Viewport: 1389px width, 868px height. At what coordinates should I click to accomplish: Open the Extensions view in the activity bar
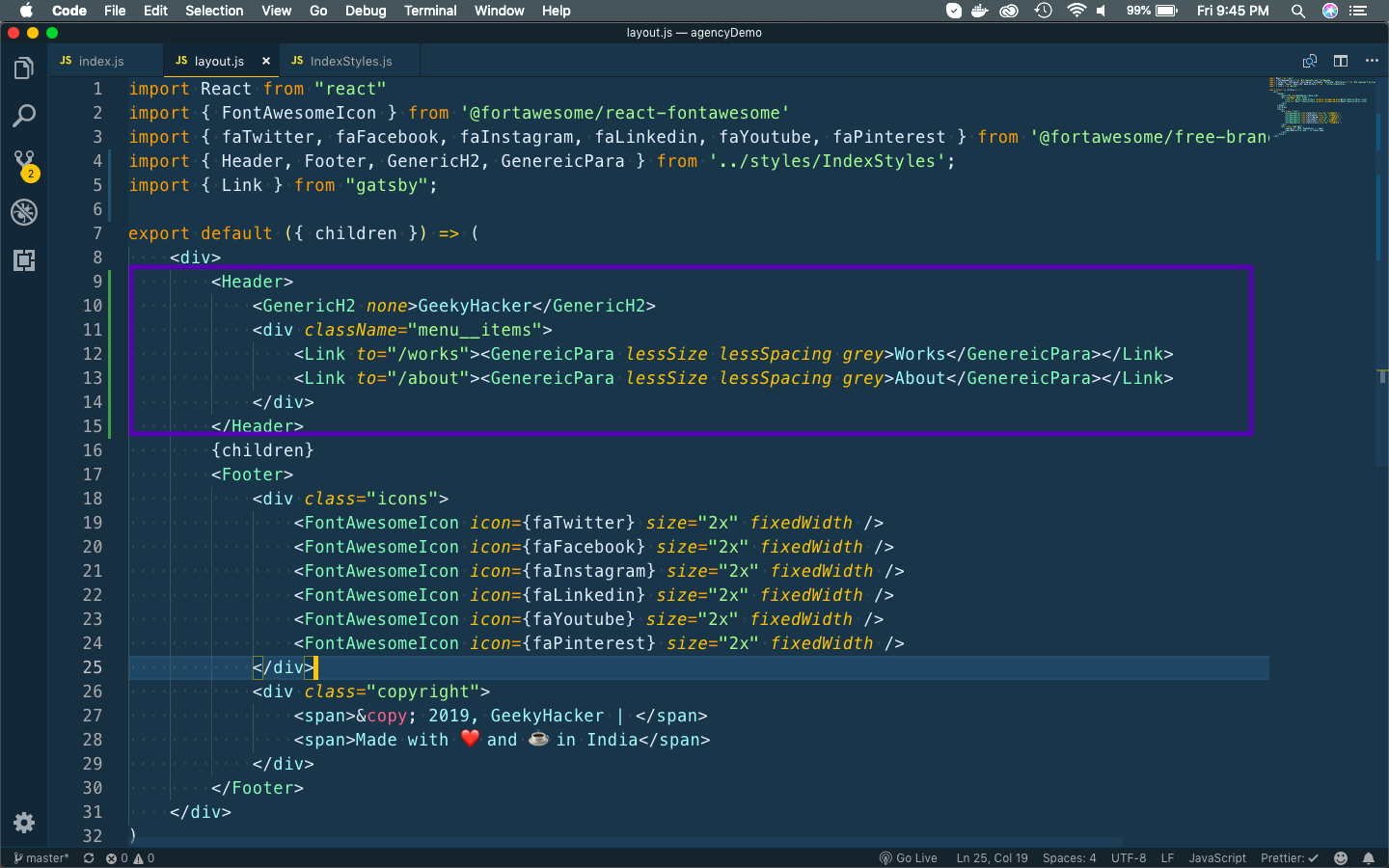(x=24, y=260)
